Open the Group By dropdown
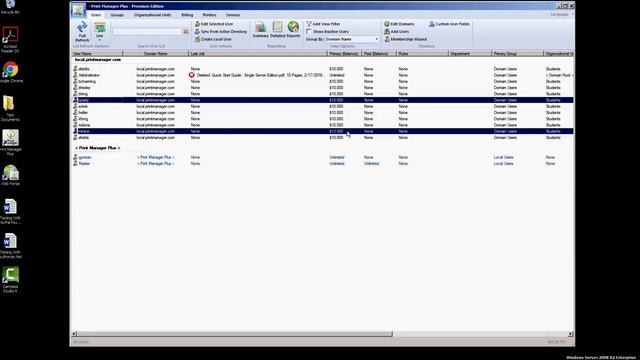This screenshot has width=640, height=360. point(352,39)
